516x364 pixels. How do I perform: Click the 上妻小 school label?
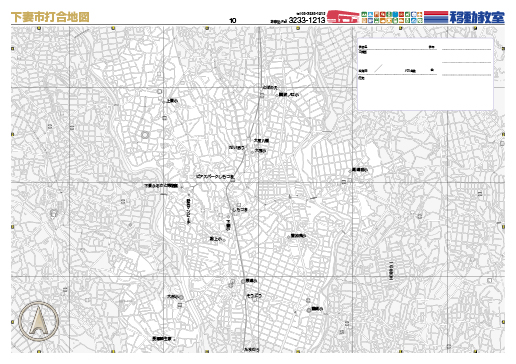coord(172,100)
